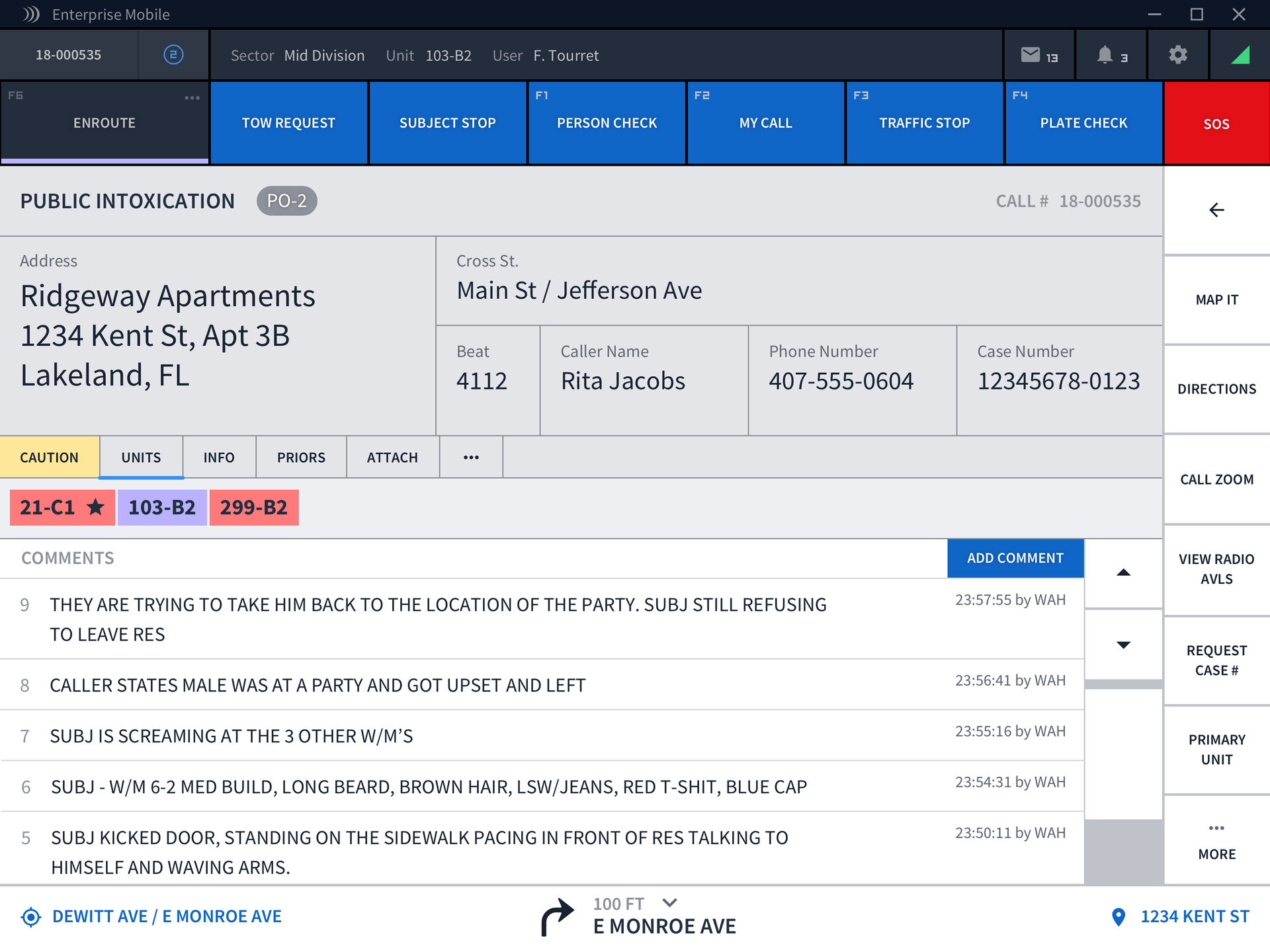Select the starred 21-C1 unit chip
The image size is (1270, 952).
[62, 508]
